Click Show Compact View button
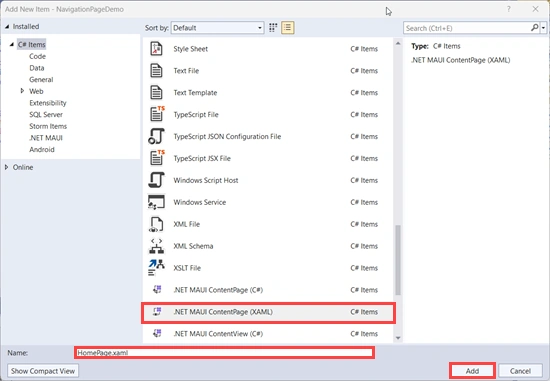The image size is (550, 381). tap(43, 371)
